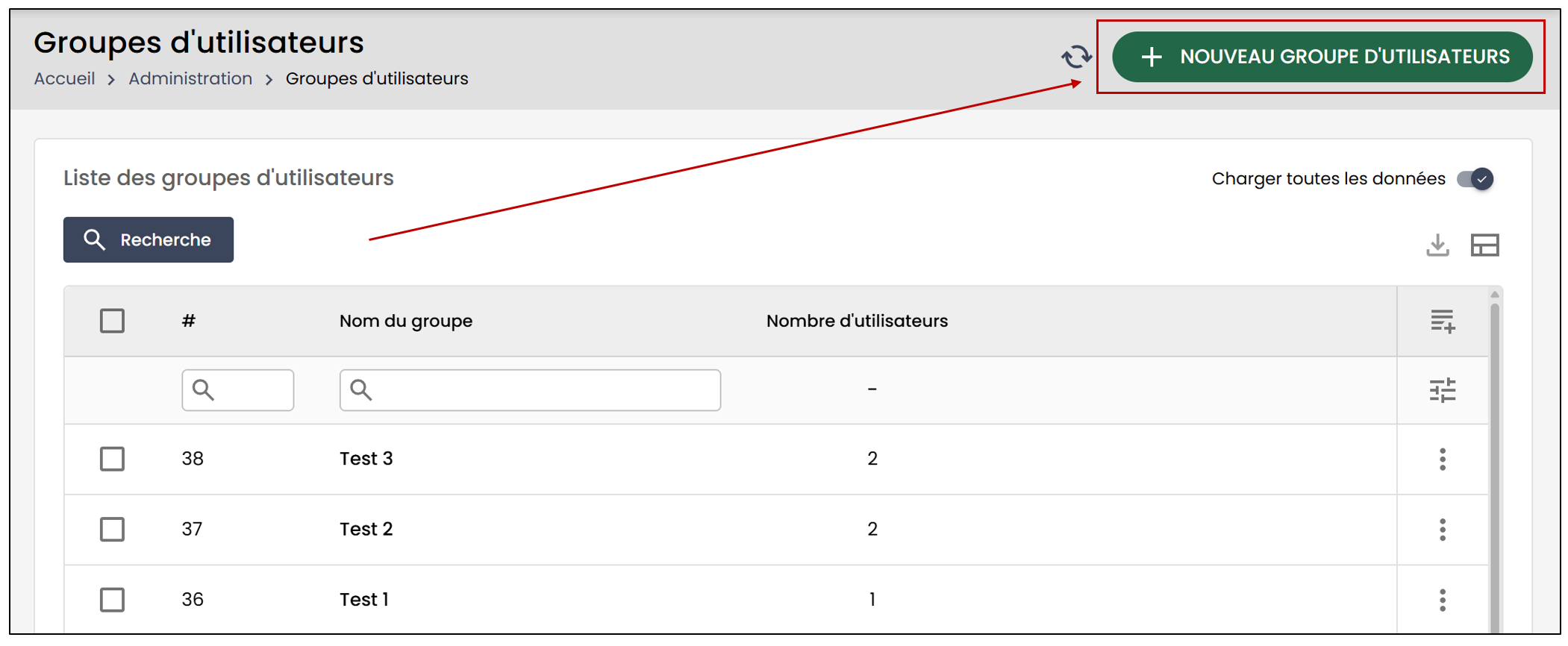
Task: Toggle the Charger toutes les données switch
Action: pyautogui.click(x=1475, y=179)
